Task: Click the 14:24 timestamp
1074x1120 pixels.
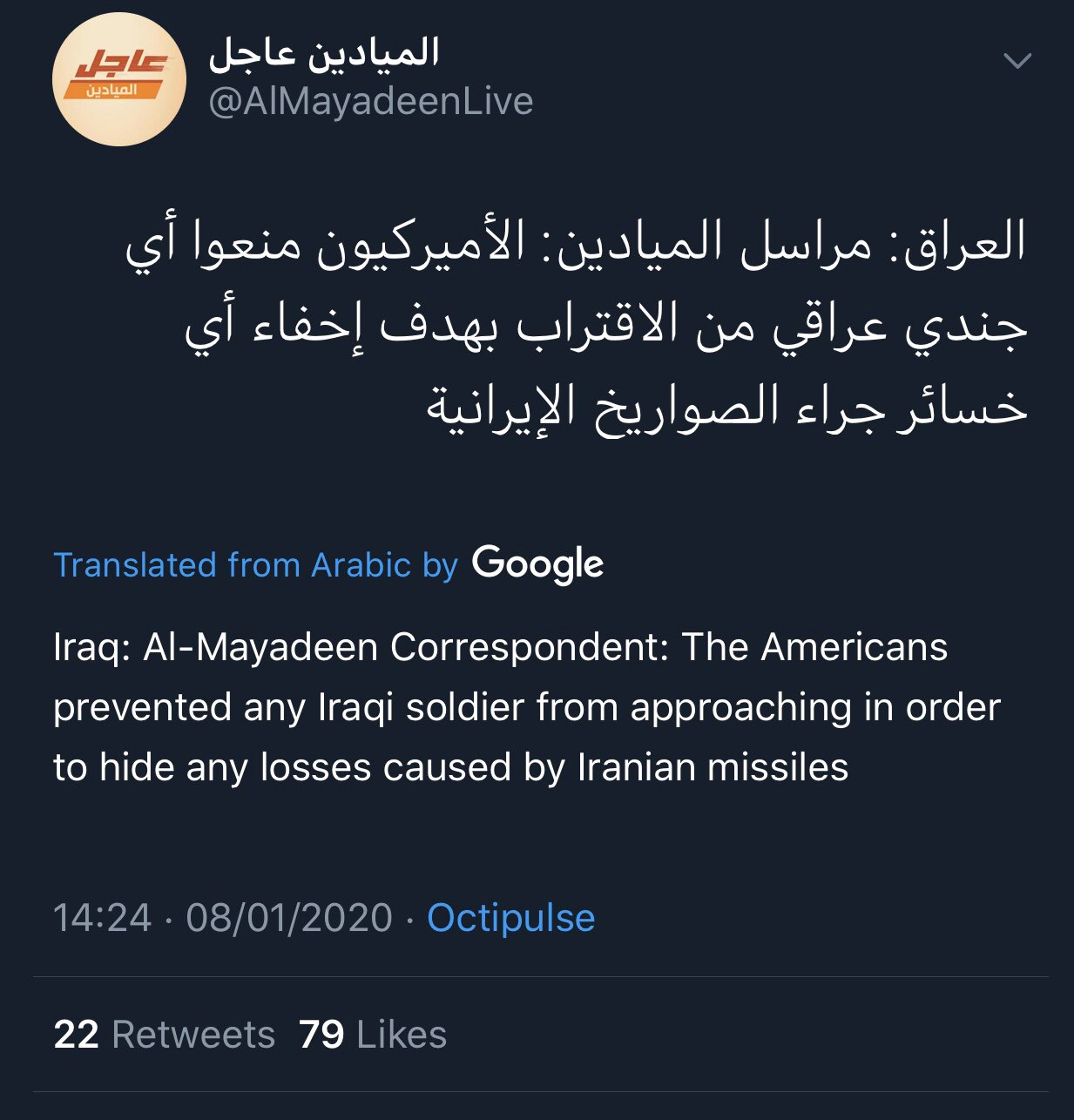Action: pyautogui.click(x=102, y=918)
